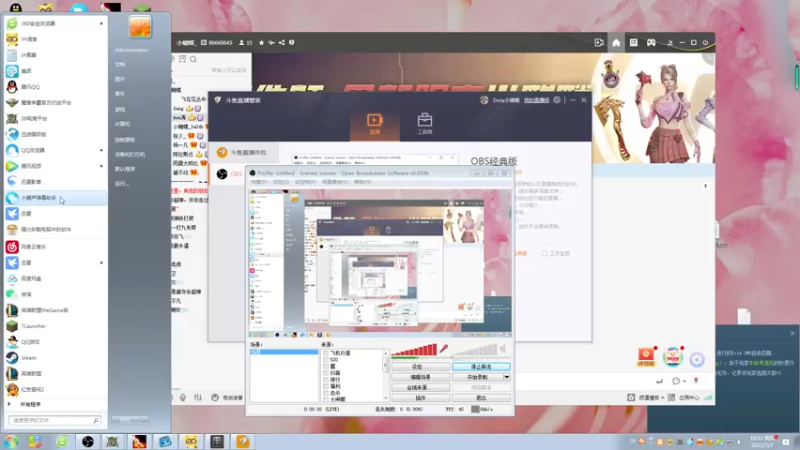Launch Tencent Video from Start menu
The width and height of the screenshot is (800, 450).
(55, 166)
